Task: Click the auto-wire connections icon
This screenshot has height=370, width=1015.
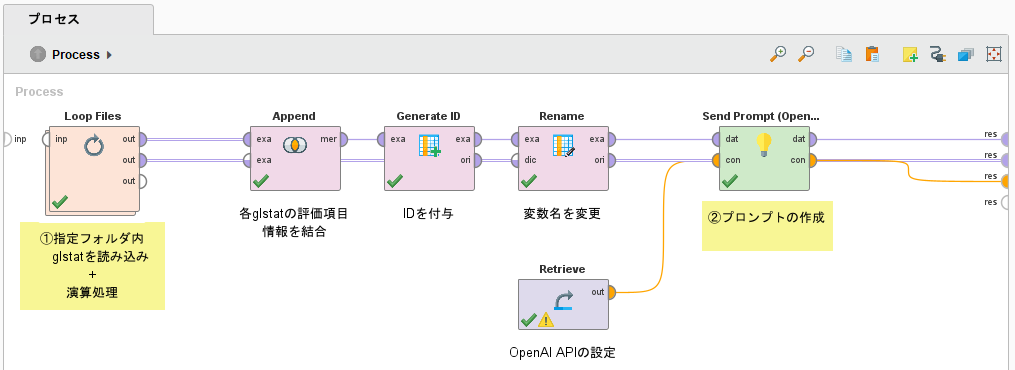Action: pos(937,54)
